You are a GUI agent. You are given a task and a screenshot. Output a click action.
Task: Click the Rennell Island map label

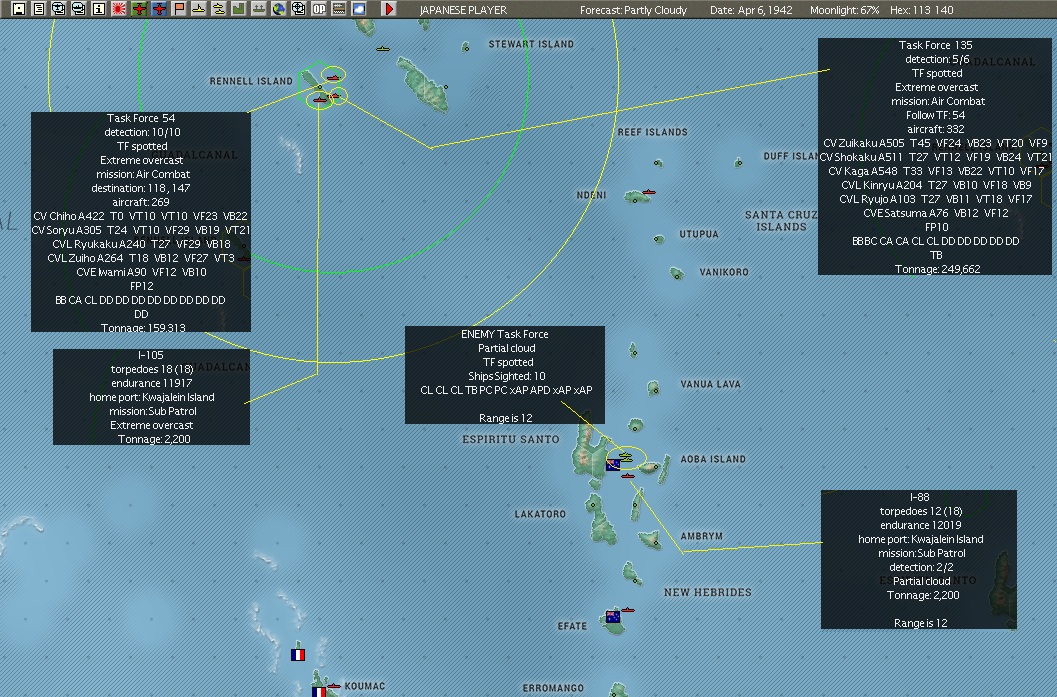click(251, 81)
